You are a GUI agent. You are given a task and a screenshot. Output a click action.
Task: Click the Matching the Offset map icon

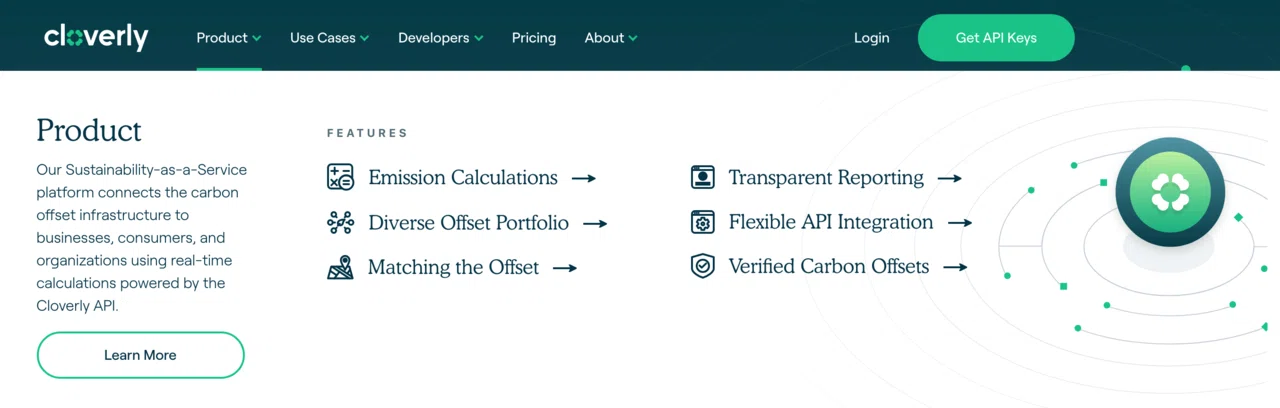(340, 268)
